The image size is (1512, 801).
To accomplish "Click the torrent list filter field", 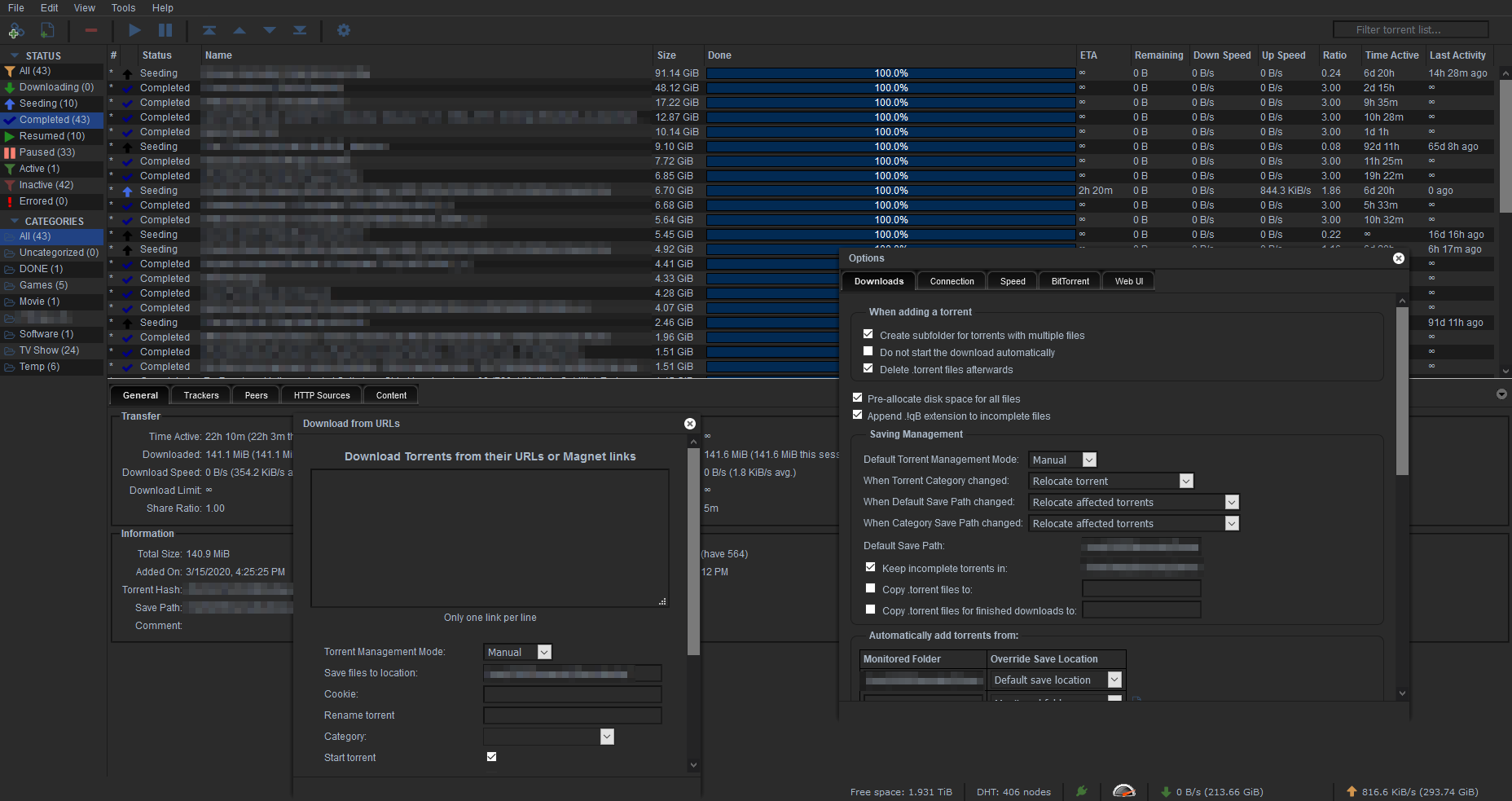I will click(1410, 29).
